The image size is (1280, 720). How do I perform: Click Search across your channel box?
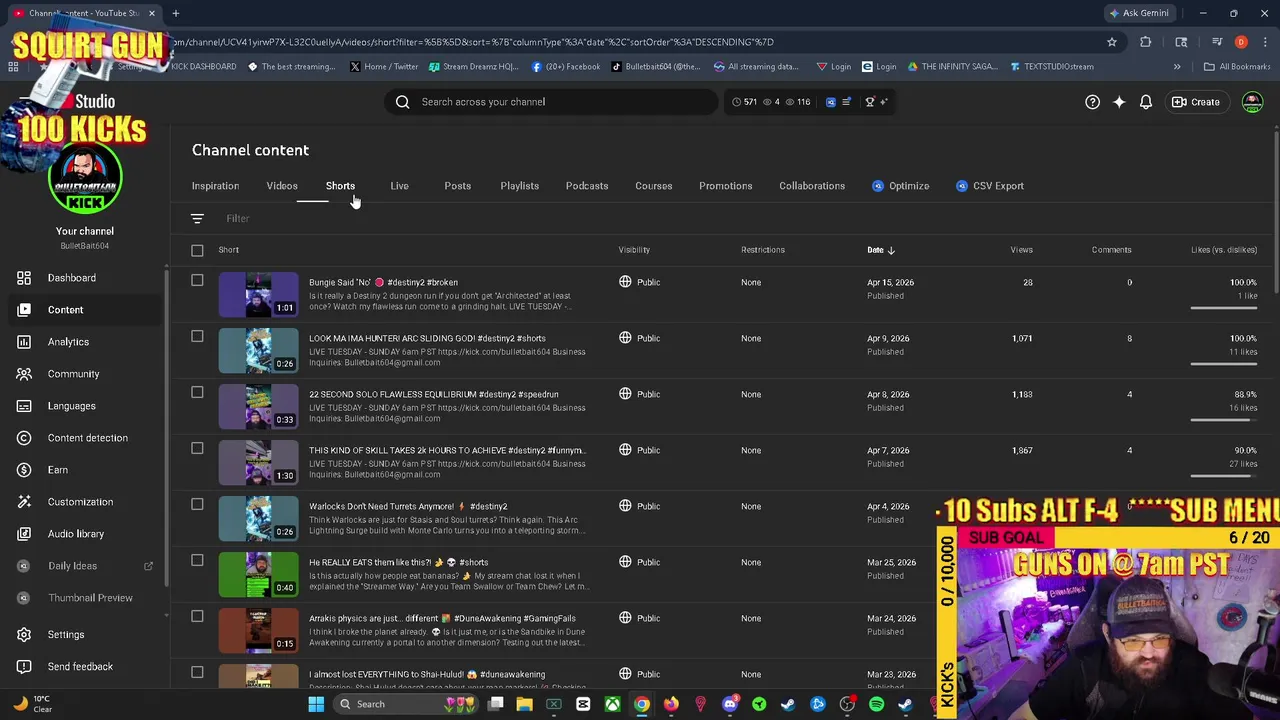pos(550,102)
